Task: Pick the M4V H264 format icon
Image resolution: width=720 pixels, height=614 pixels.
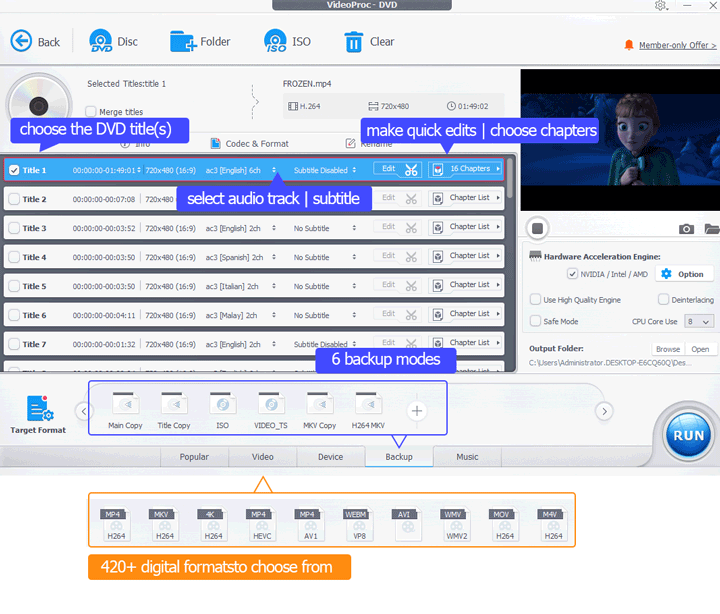Action: click(x=554, y=524)
